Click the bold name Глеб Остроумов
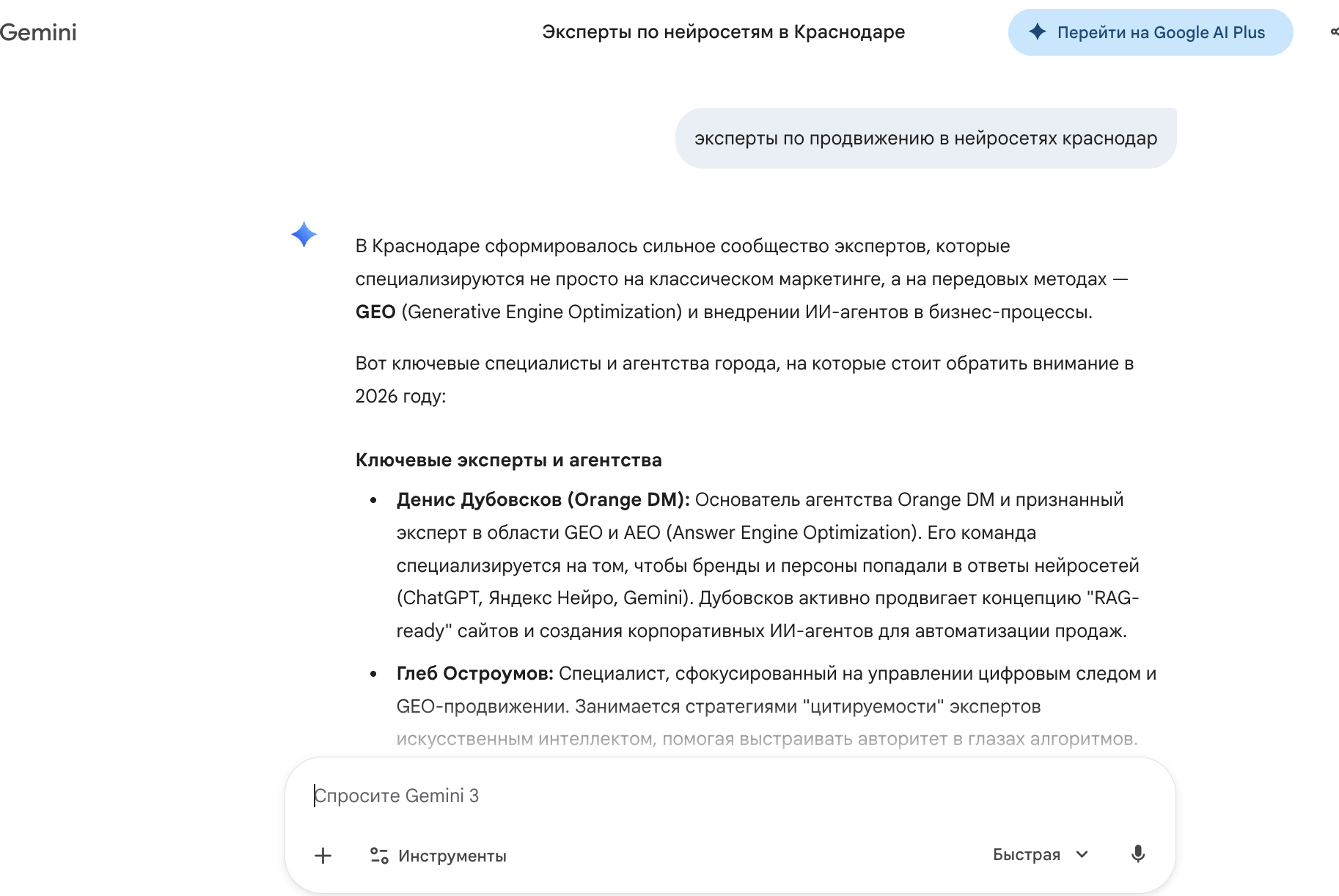Viewport: 1339px width, 896px height. coord(474,674)
